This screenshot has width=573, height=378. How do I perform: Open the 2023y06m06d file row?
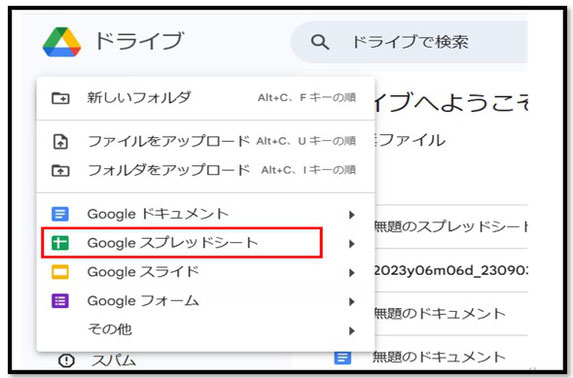(451, 271)
